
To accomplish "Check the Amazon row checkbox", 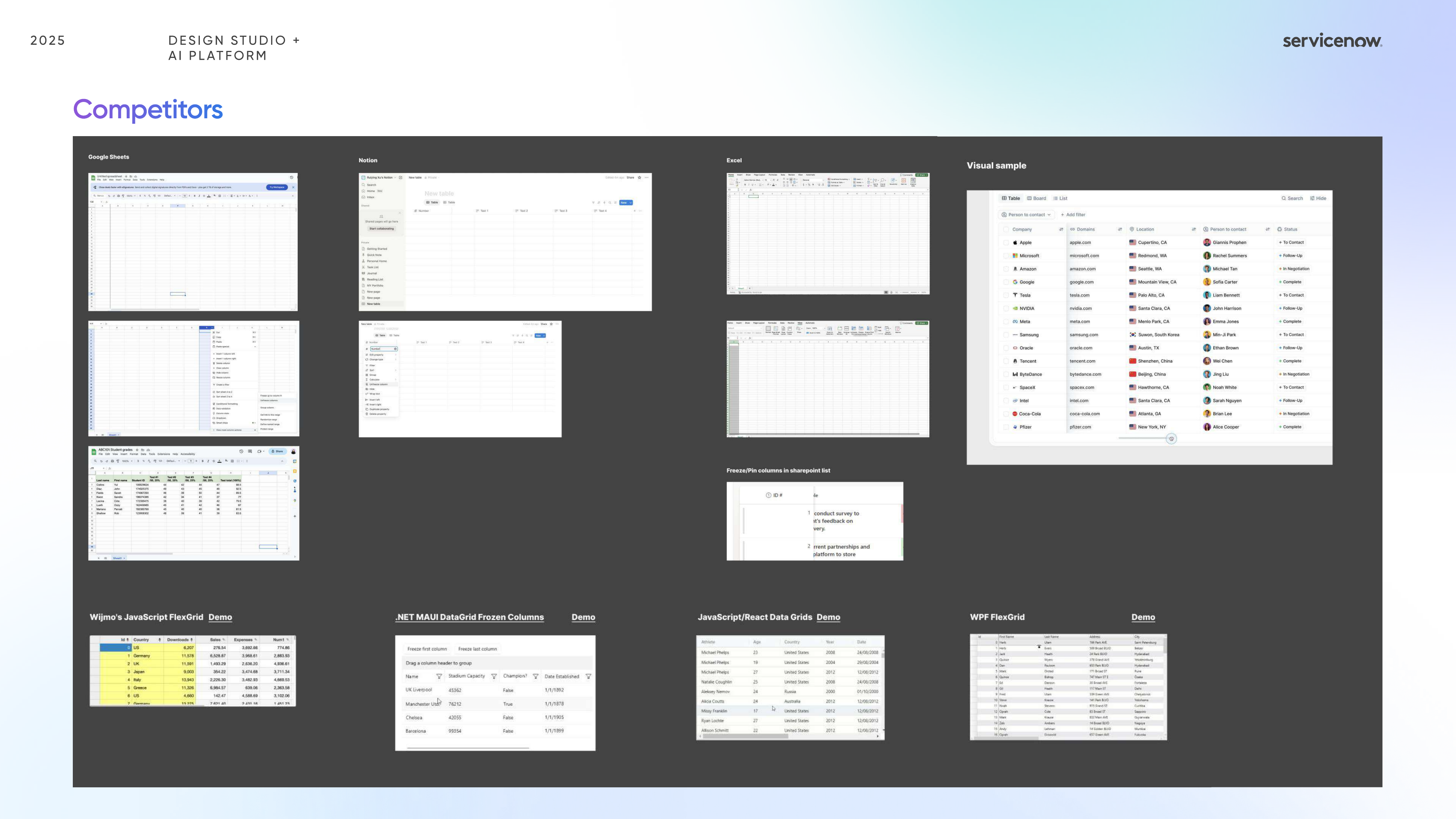I will point(1005,269).
